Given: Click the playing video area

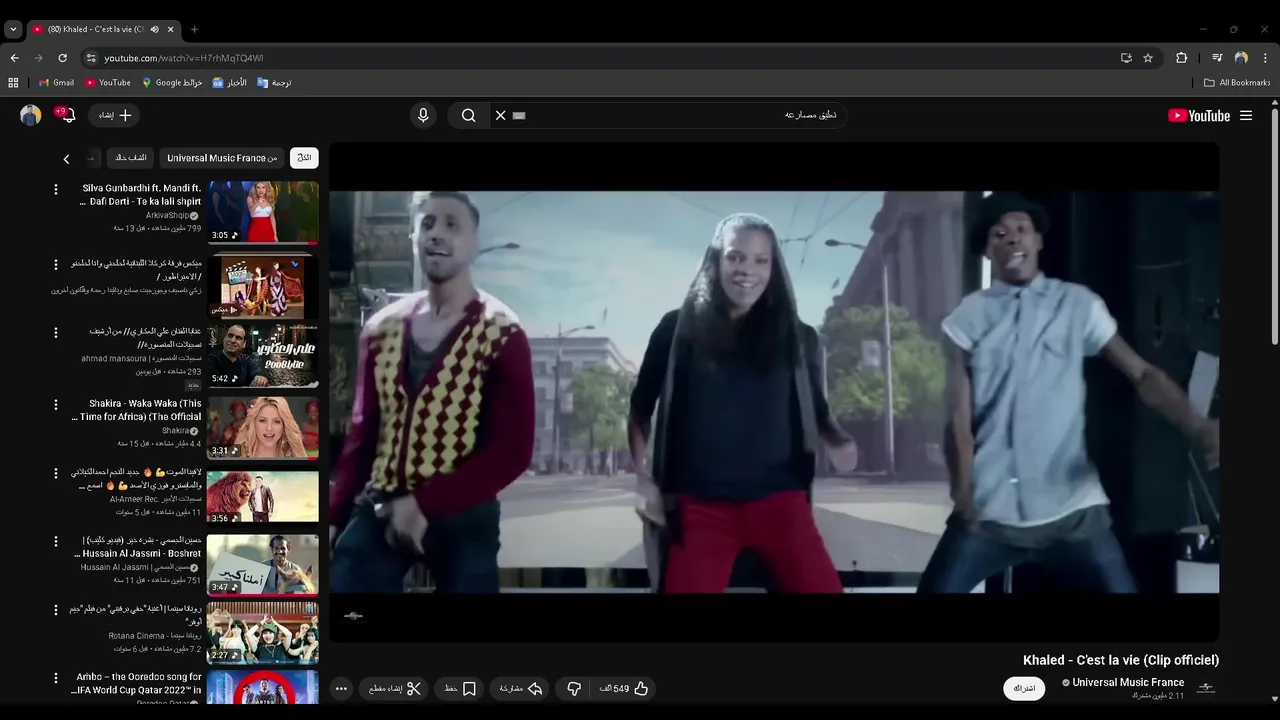Looking at the screenshot, I should [x=774, y=392].
